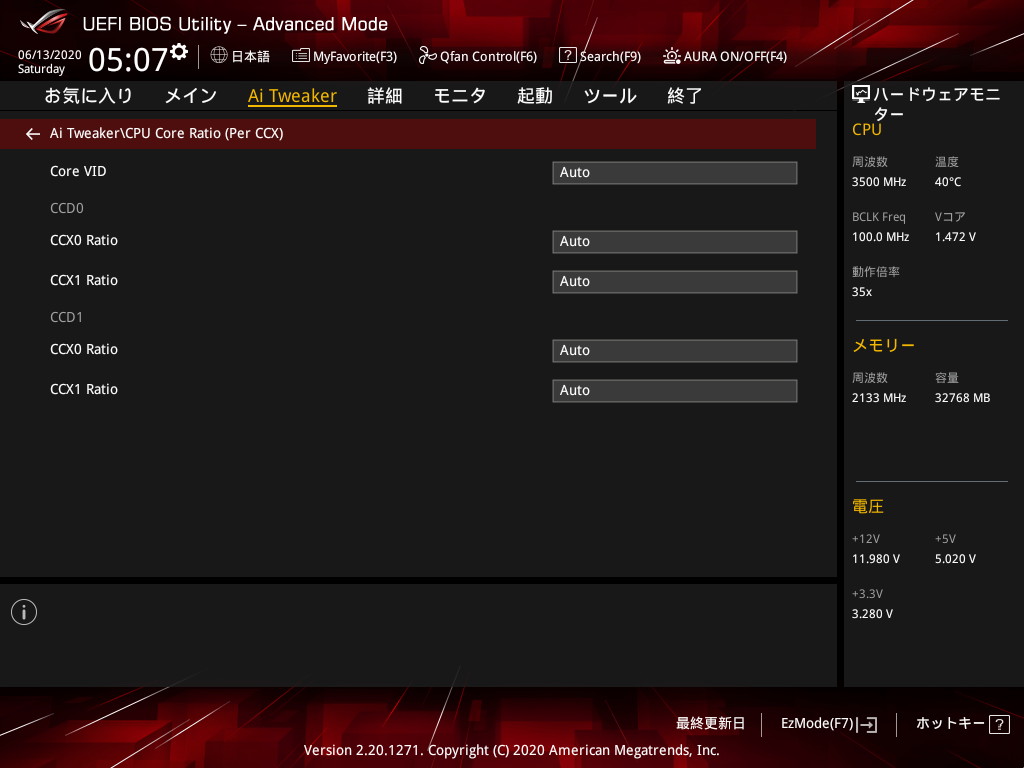Switch to the お気に入り tab

(89, 96)
